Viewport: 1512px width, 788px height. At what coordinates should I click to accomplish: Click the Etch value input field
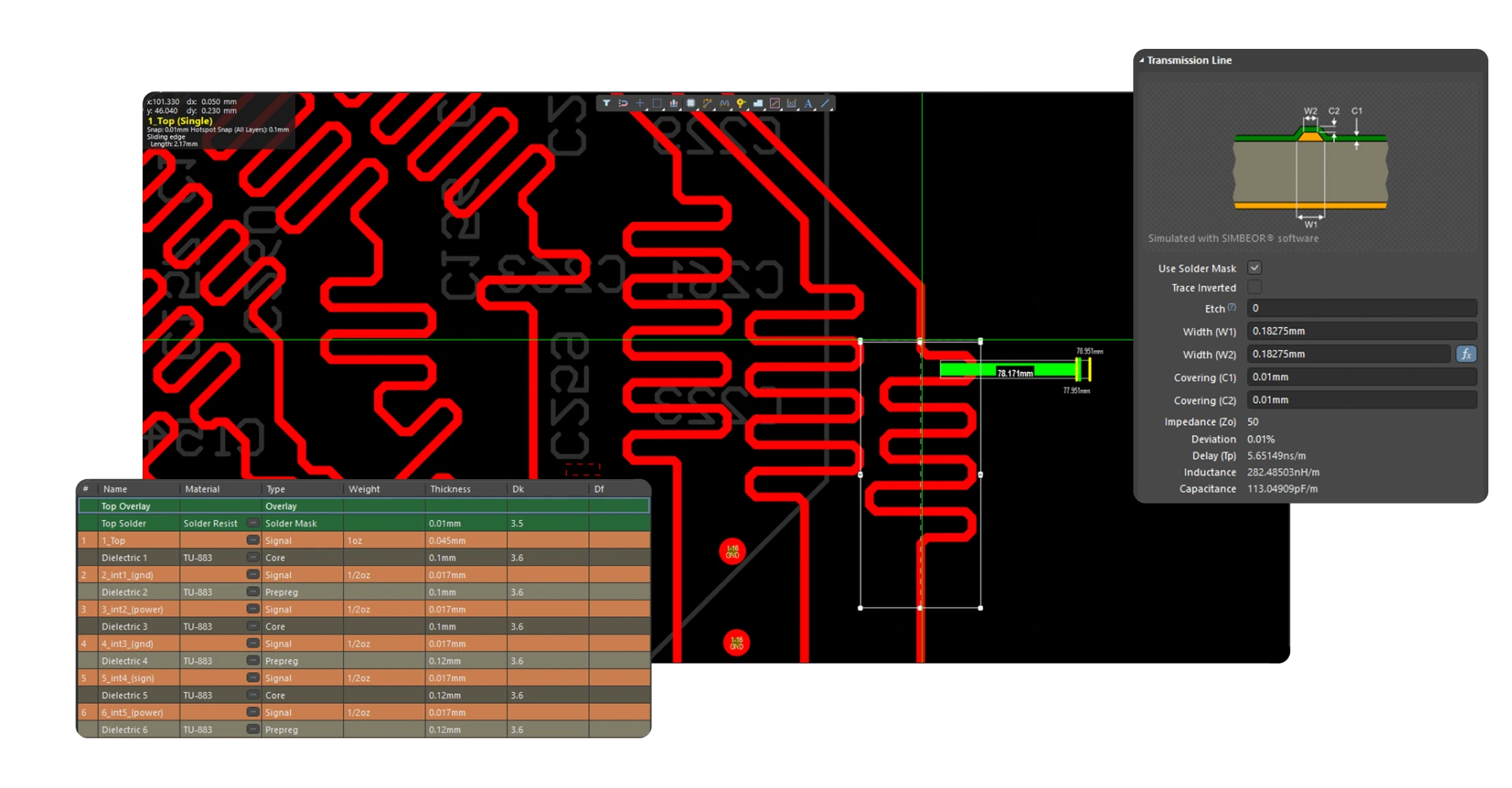pyautogui.click(x=1362, y=308)
